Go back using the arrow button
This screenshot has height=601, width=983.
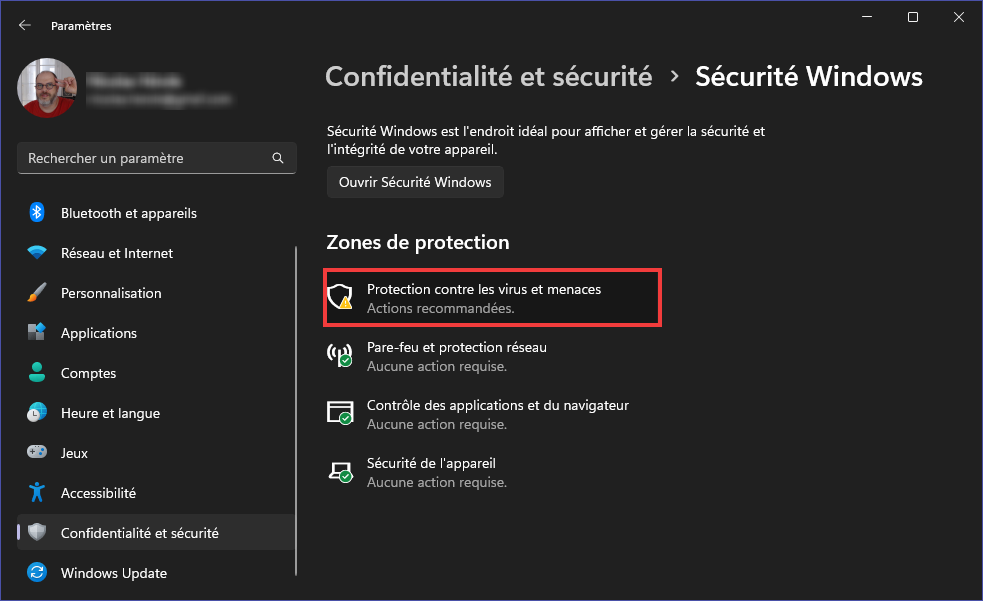point(25,26)
